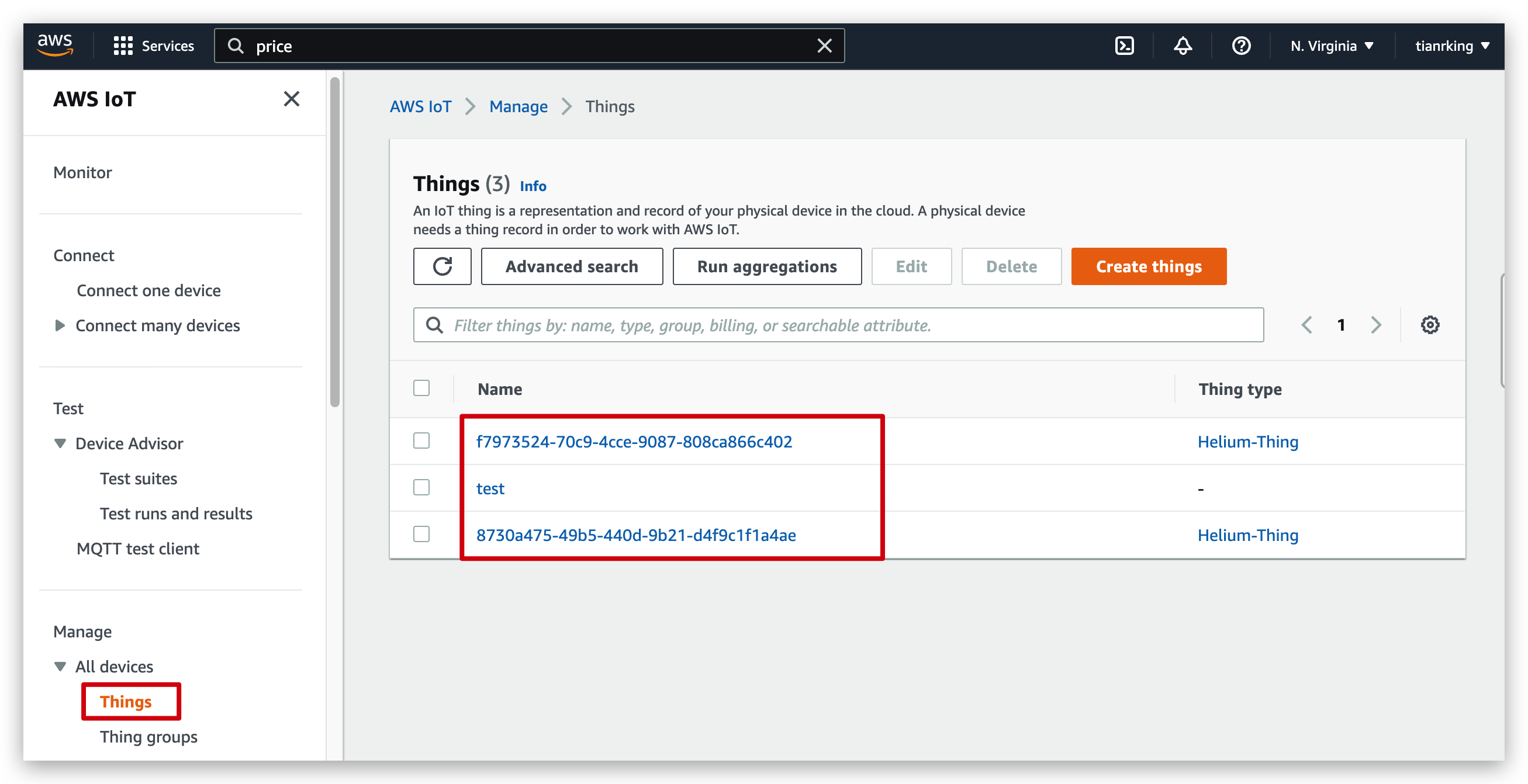The height and width of the screenshot is (784, 1528).
Task: Open Monitor in the sidebar
Action: [82, 172]
